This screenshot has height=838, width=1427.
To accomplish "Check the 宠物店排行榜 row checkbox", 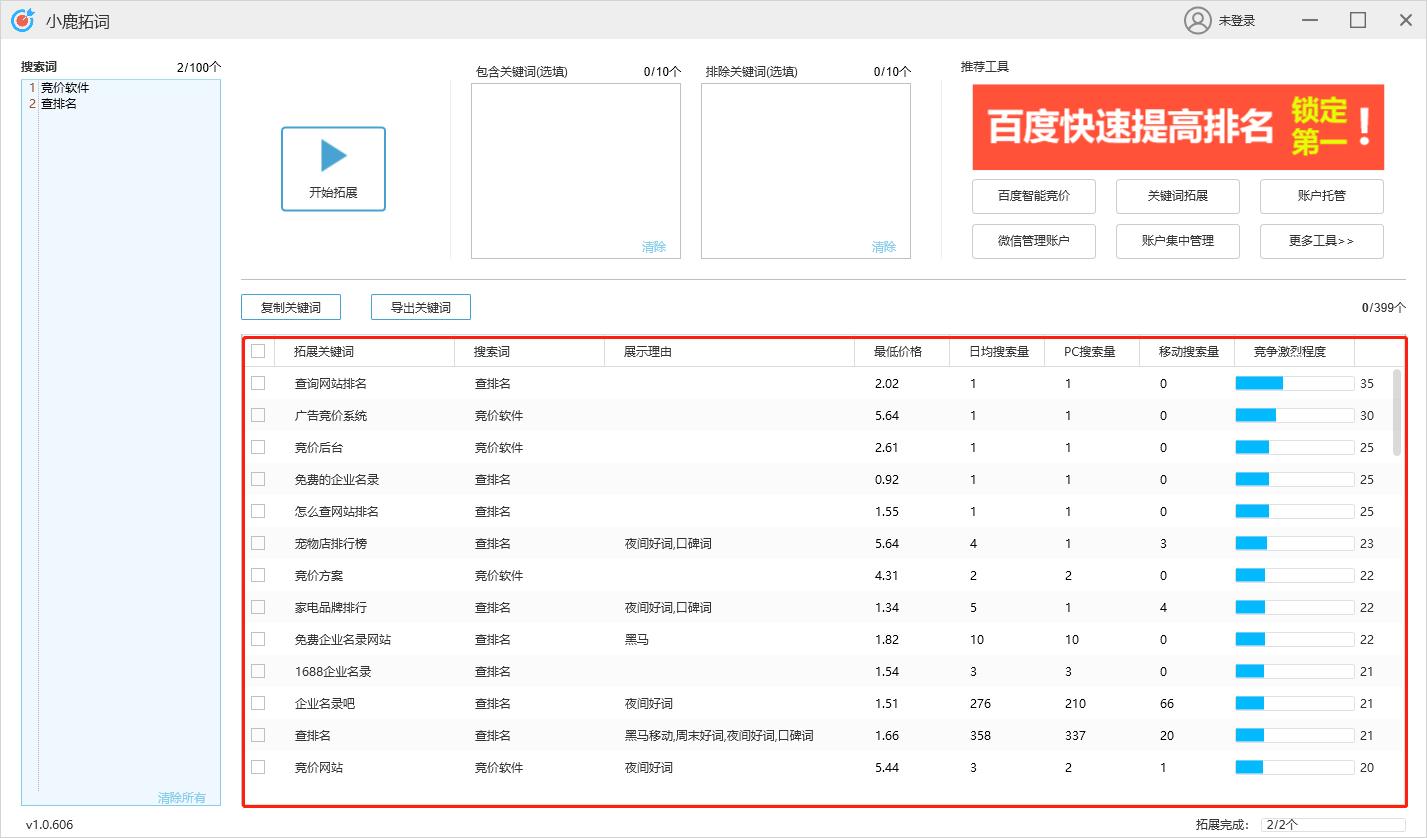I will 258,543.
